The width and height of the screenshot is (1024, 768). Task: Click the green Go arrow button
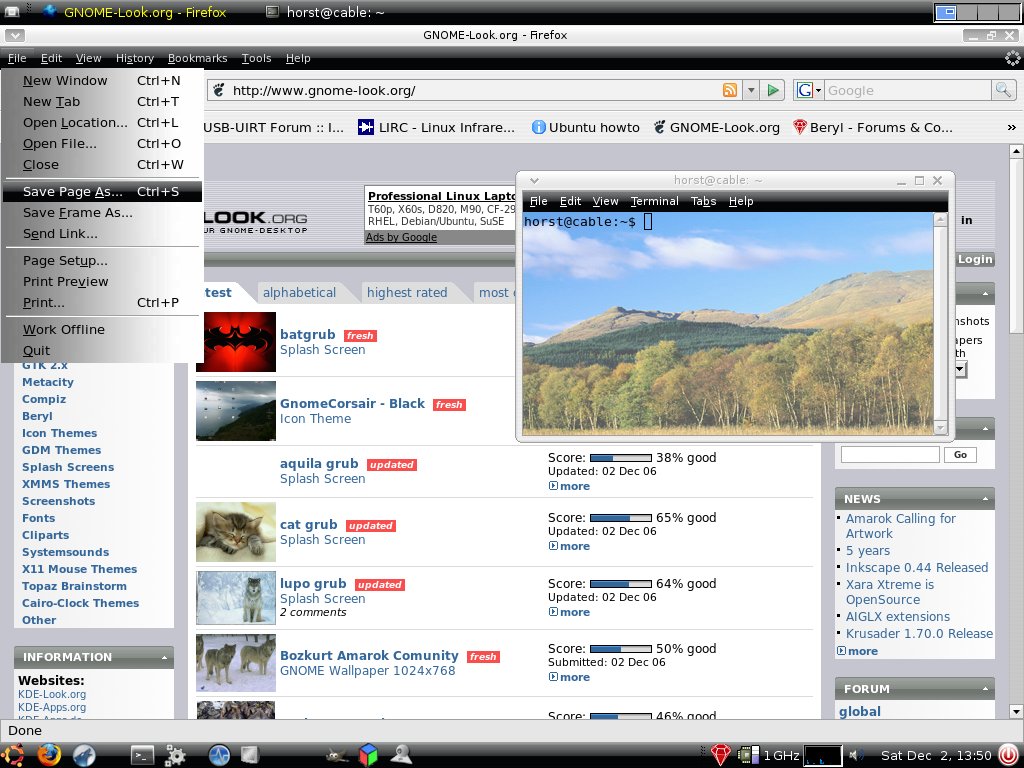[x=773, y=90]
